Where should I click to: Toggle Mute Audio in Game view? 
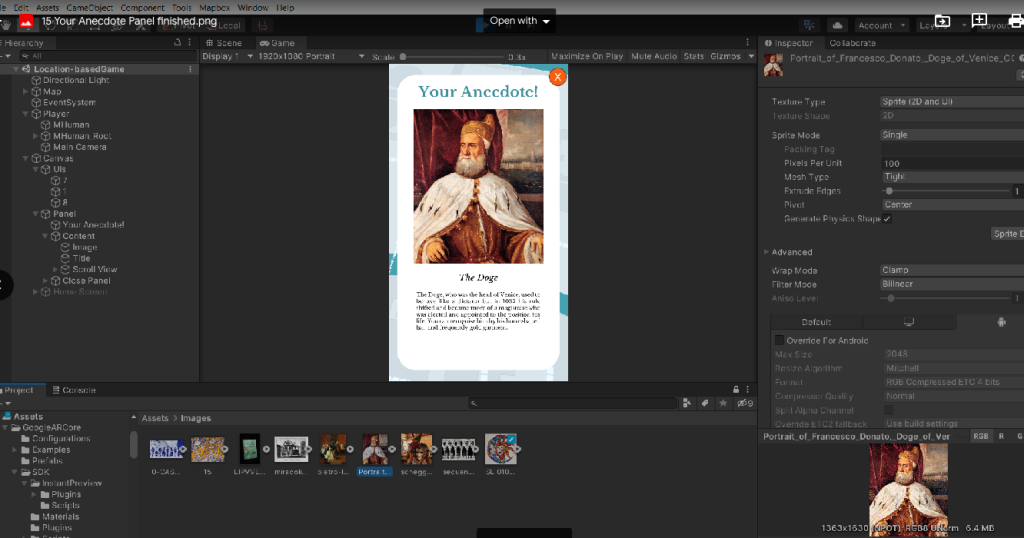[654, 56]
